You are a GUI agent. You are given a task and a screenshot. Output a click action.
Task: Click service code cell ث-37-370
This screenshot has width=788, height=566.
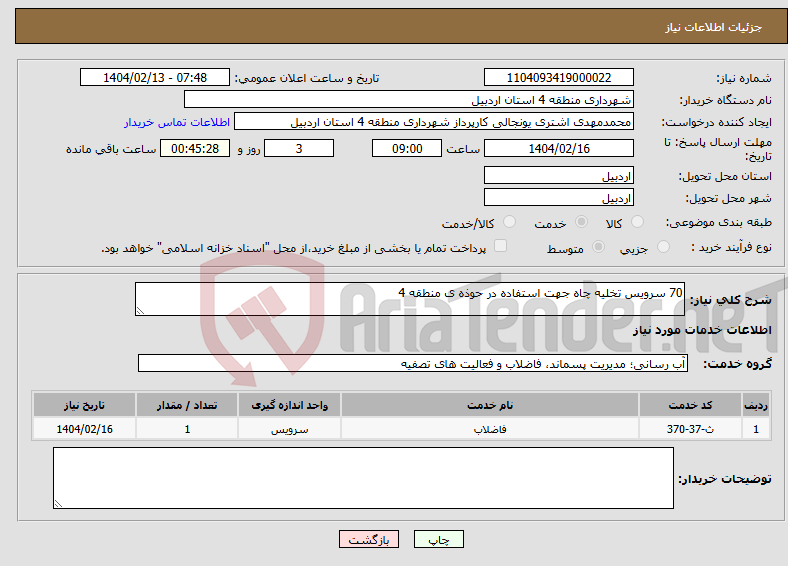690,429
